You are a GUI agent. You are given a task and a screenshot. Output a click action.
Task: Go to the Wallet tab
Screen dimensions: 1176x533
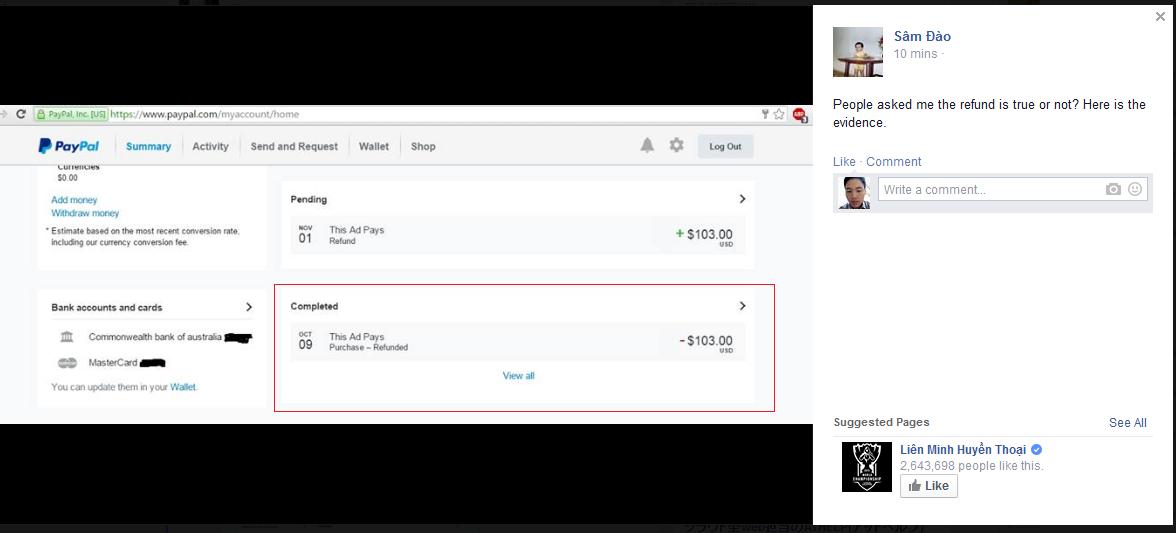[374, 146]
